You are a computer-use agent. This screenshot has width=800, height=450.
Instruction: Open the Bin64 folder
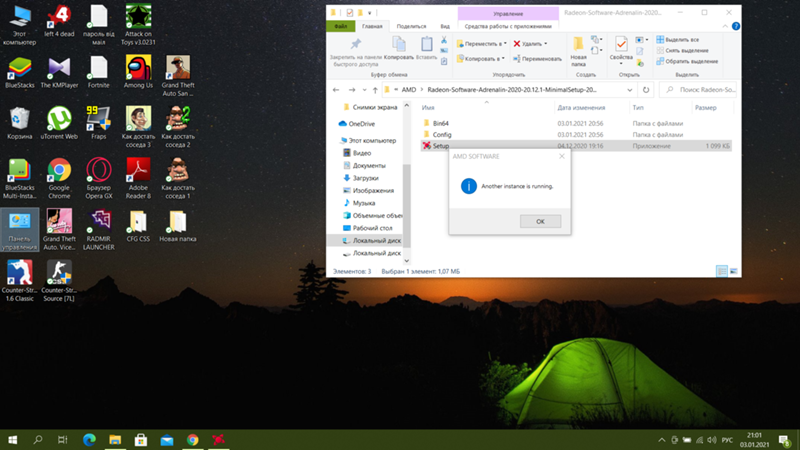pos(442,122)
